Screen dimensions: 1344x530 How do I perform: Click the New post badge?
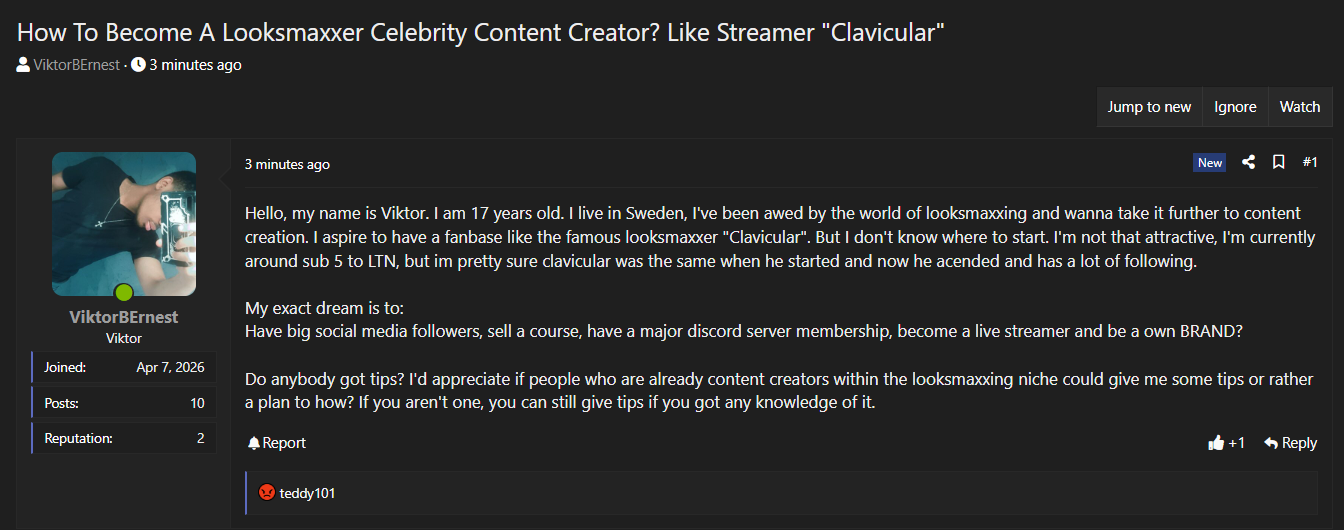click(1210, 163)
